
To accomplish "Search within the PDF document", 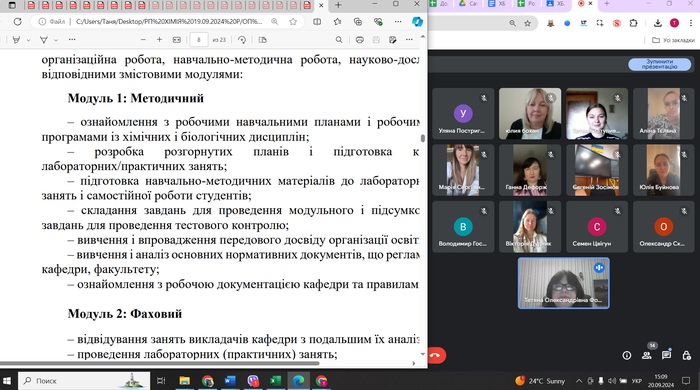I will pos(339,40).
